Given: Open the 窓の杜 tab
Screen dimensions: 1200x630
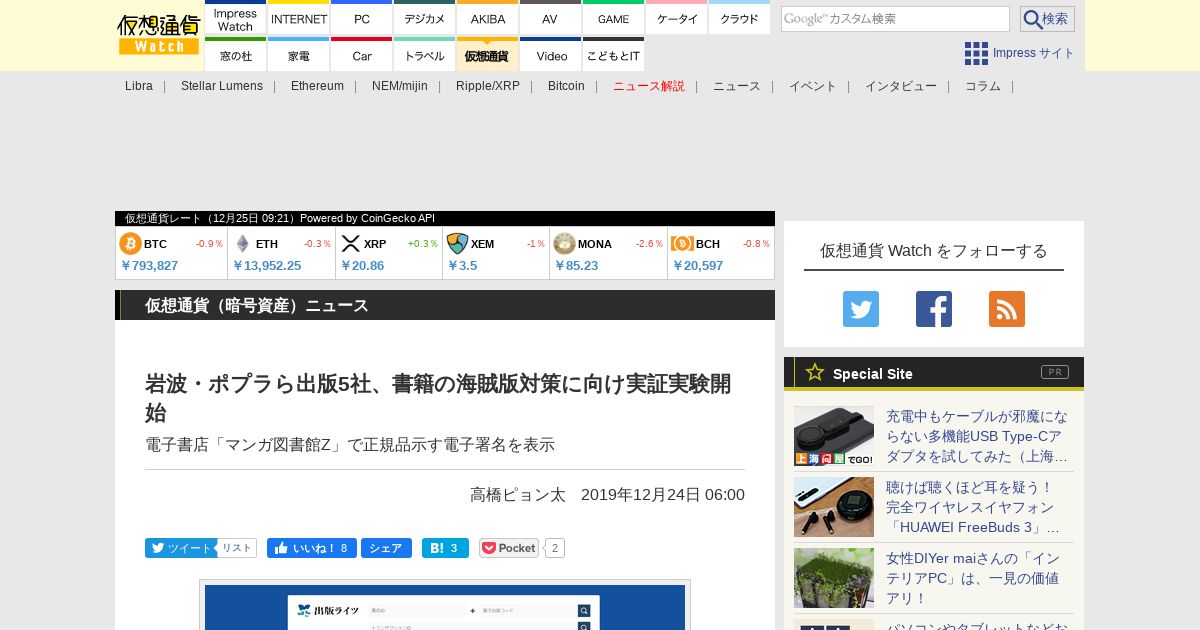Looking at the screenshot, I should click(235, 55).
